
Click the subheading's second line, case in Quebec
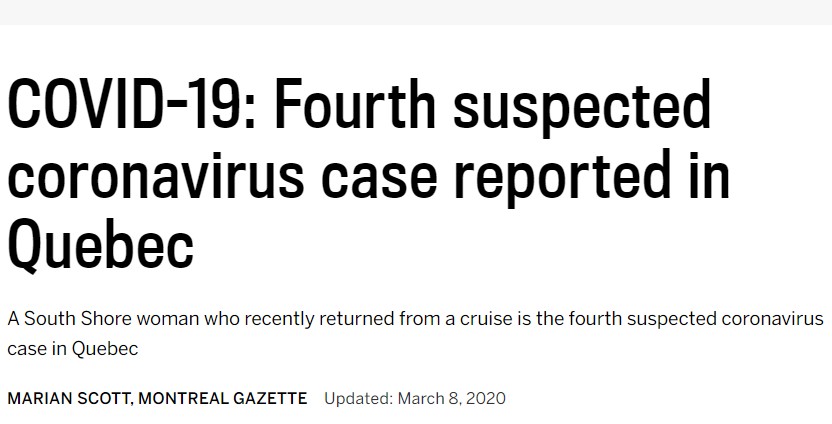tap(72, 349)
